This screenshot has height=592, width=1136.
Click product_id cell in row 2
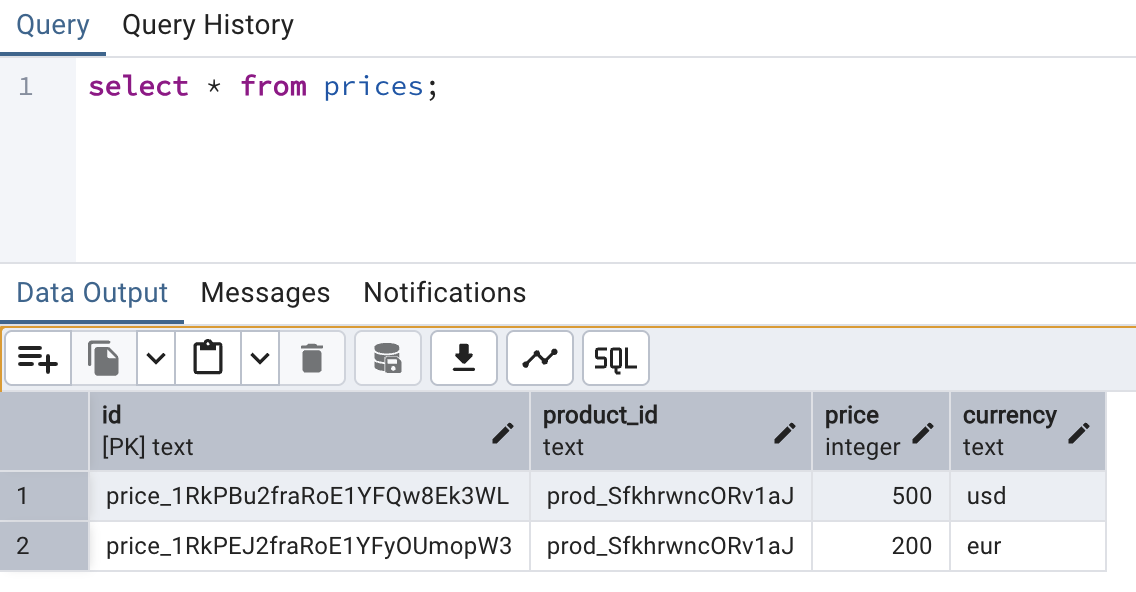[x=671, y=546]
